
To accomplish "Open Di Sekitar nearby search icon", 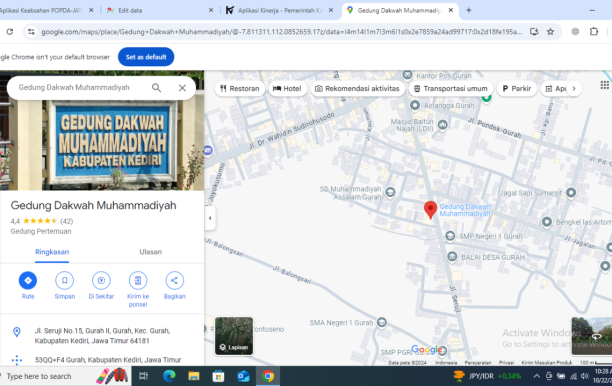I will pyautogui.click(x=101, y=280).
